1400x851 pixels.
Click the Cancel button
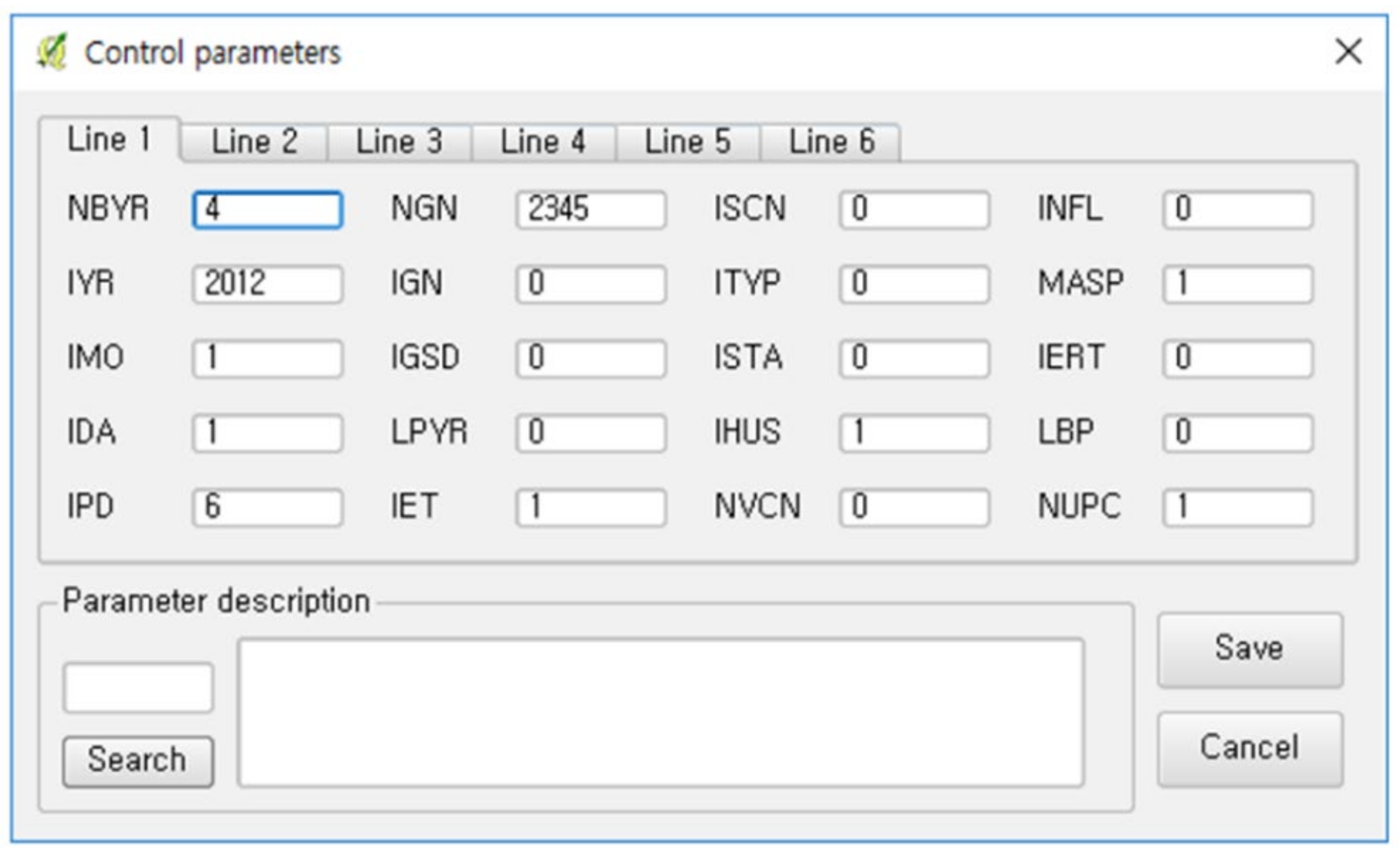[x=1250, y=748]
